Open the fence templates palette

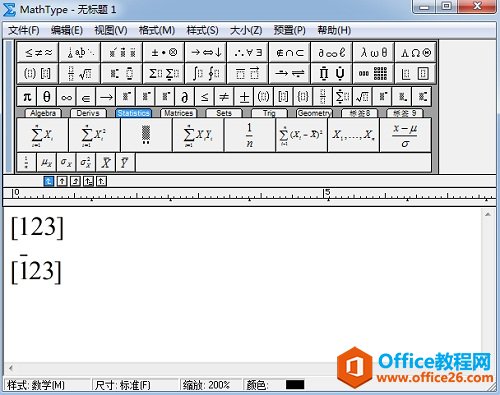[x=38, y=73]
